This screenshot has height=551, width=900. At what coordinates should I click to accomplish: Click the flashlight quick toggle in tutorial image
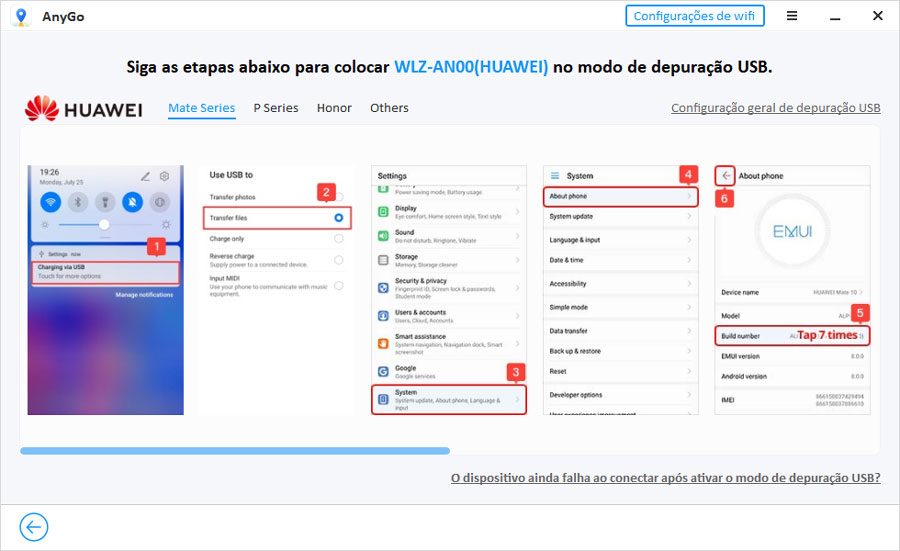pyautogui.click(x=105, y=202)
